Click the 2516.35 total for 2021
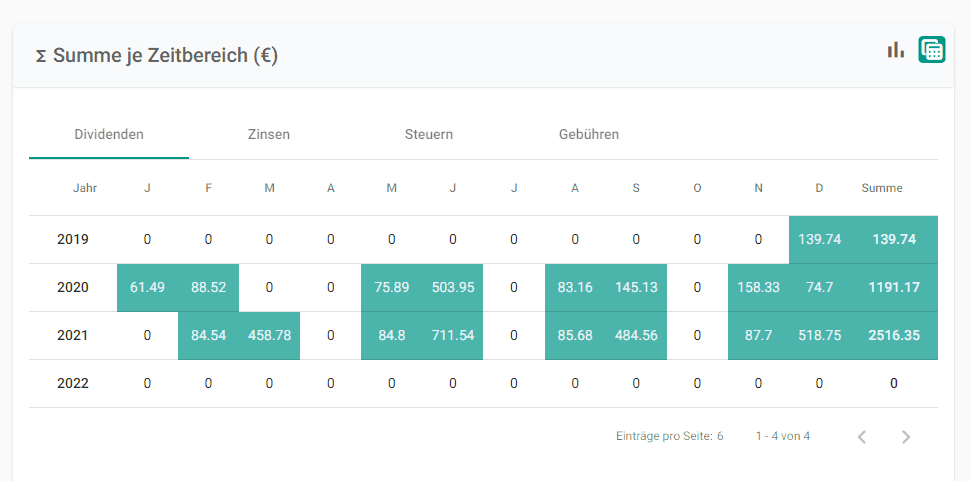This screenshot has height=481, width=971. pos(894,336)
